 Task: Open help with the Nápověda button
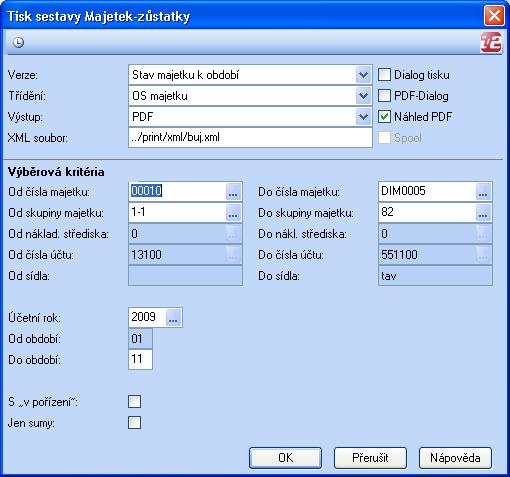tap(455, 458)
